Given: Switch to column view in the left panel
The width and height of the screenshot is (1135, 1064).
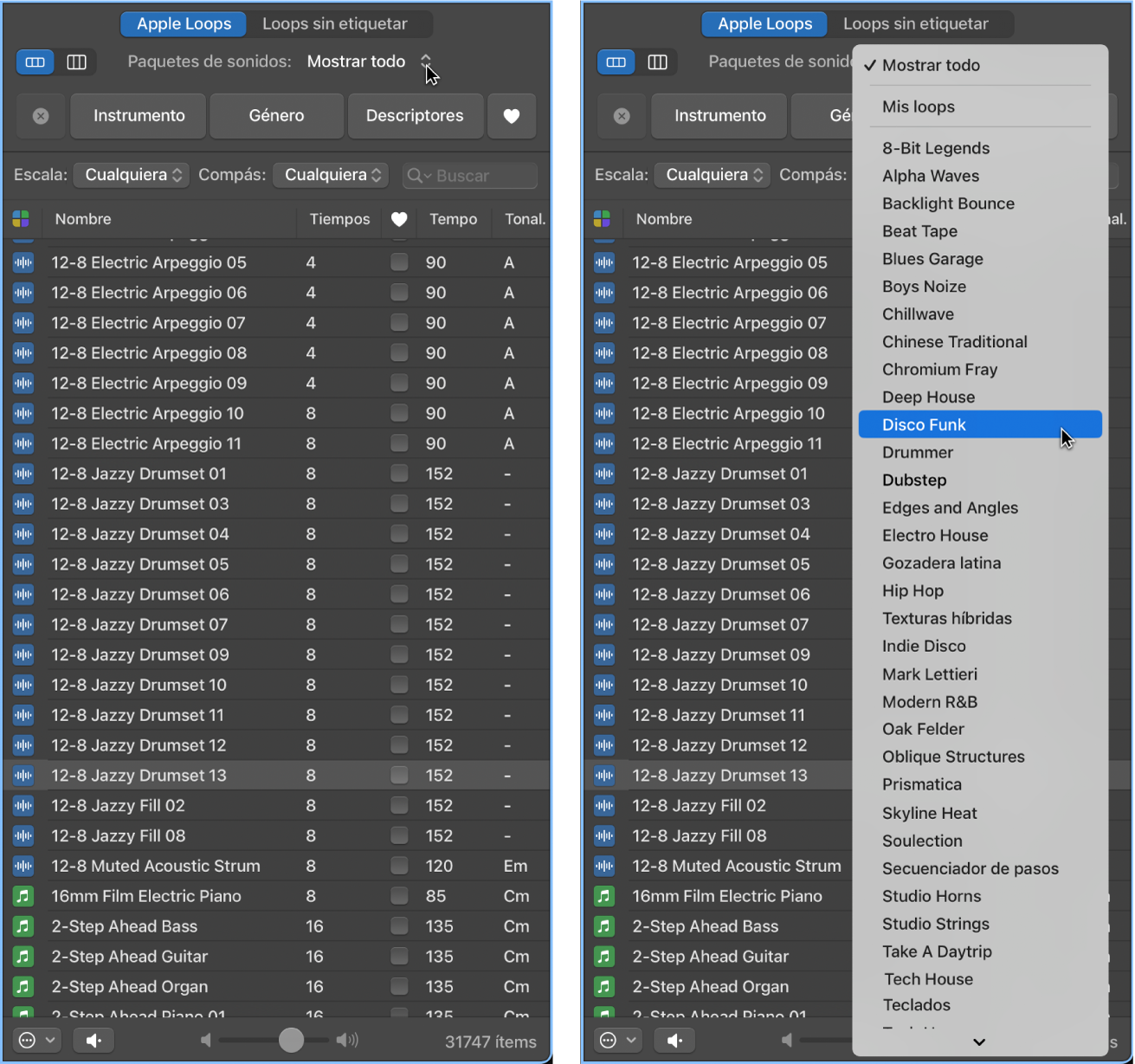Looking at the screenshot, I should [76, 62].
